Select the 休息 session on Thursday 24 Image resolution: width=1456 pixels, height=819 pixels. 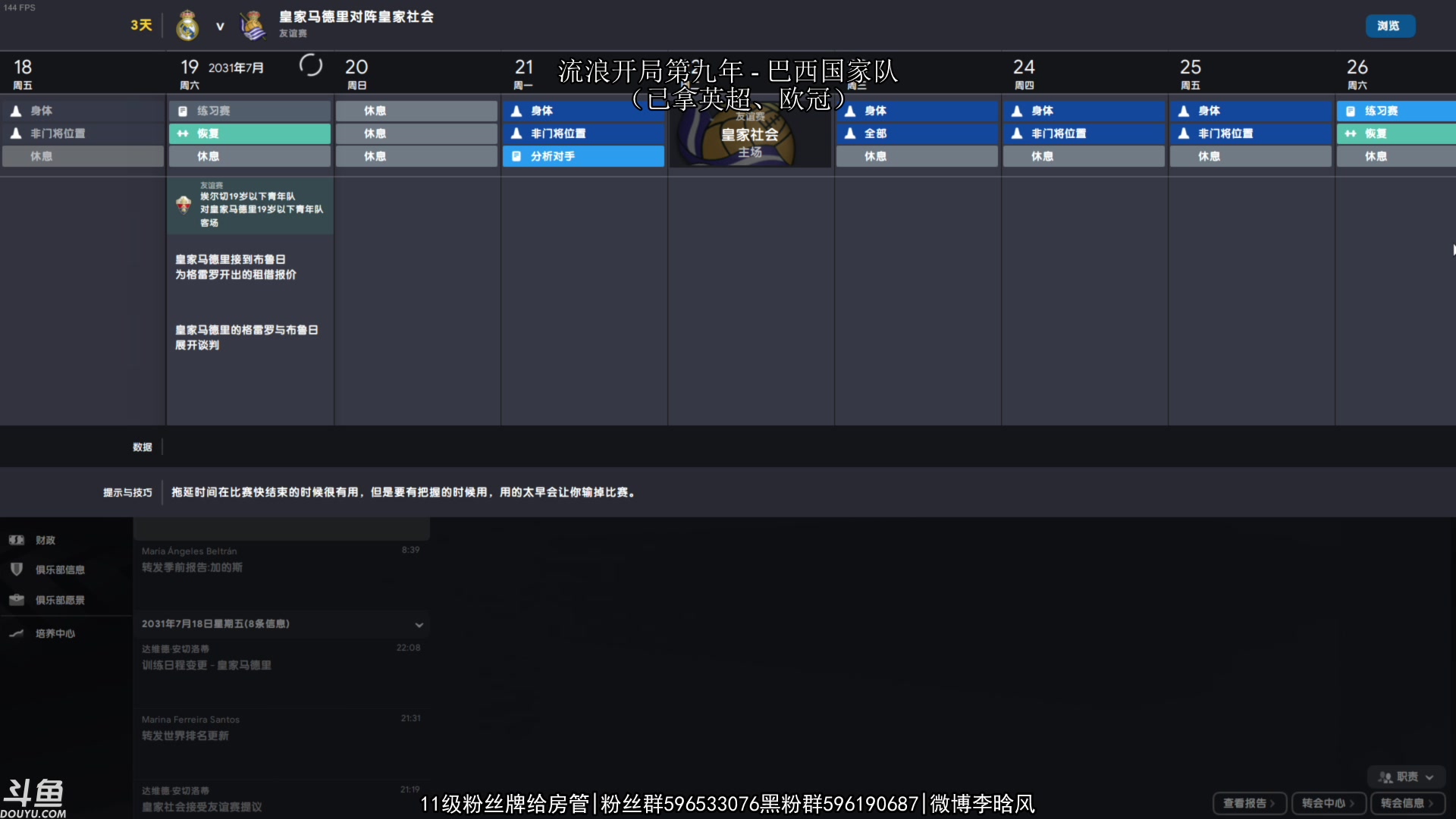(1084, 156)
